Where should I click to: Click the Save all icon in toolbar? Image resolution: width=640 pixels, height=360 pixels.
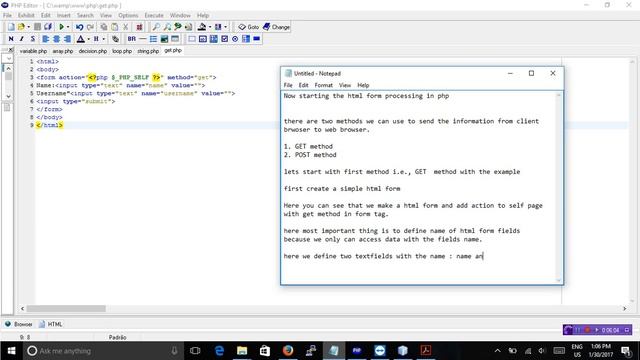(48, 27)
